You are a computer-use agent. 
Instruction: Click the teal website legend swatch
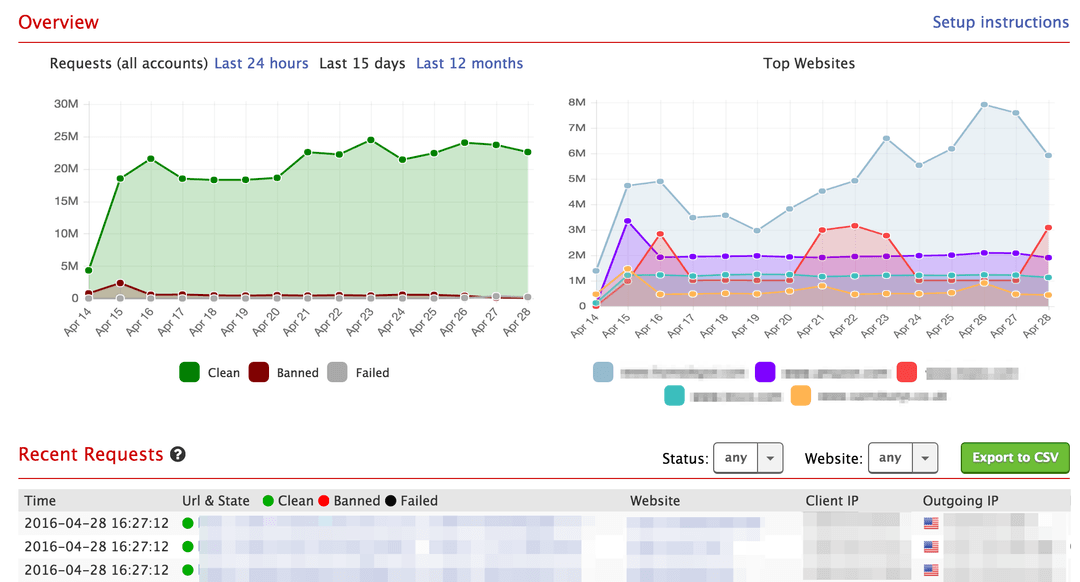click(x=674, y=395)
